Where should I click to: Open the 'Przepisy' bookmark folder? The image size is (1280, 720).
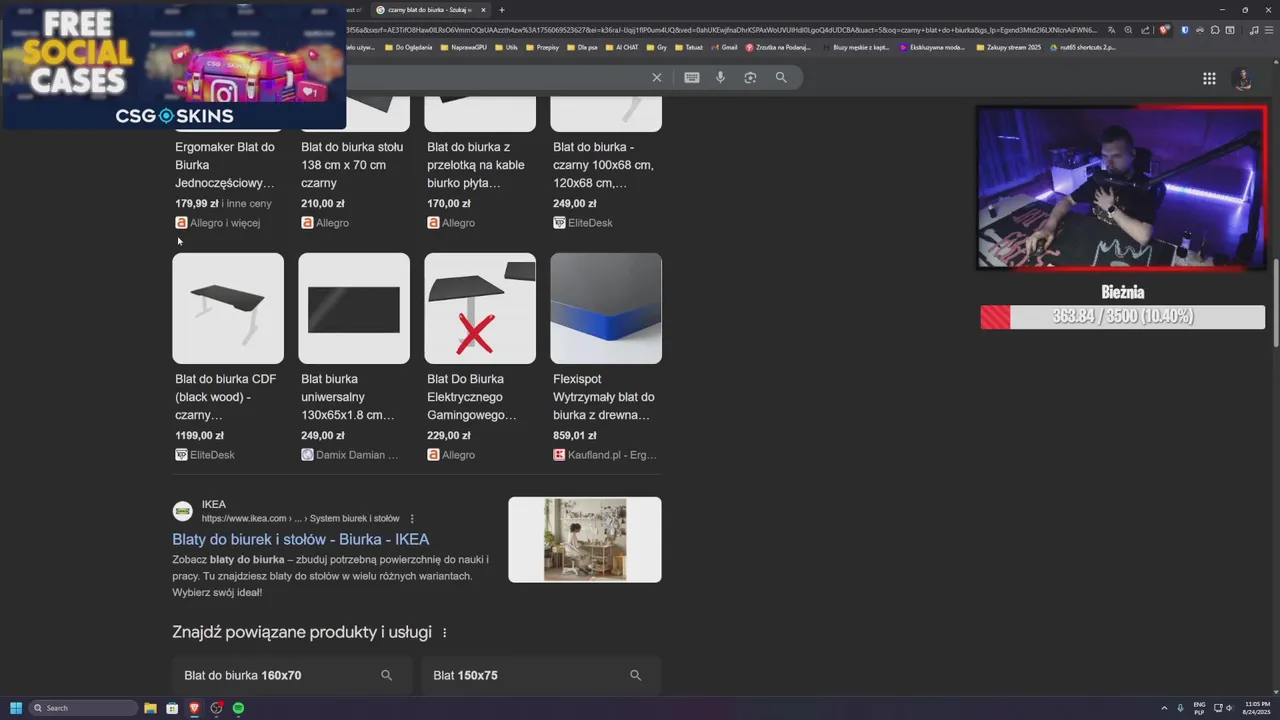pyautogui.click(x=543, y=47)
